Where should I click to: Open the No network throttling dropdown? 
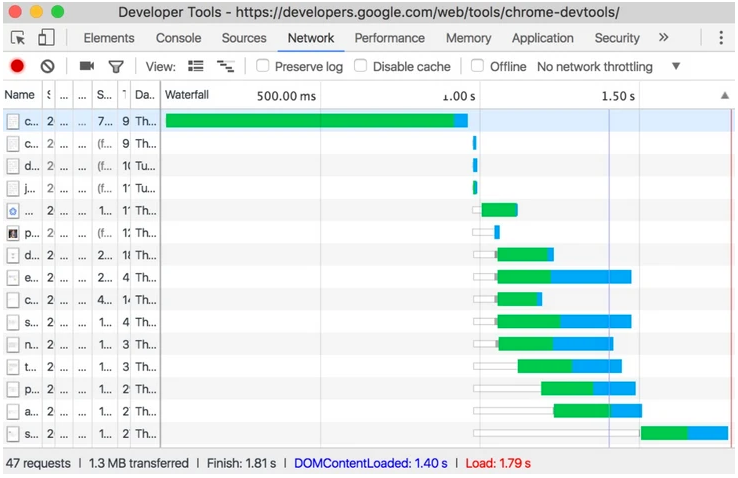coord(608,66)
